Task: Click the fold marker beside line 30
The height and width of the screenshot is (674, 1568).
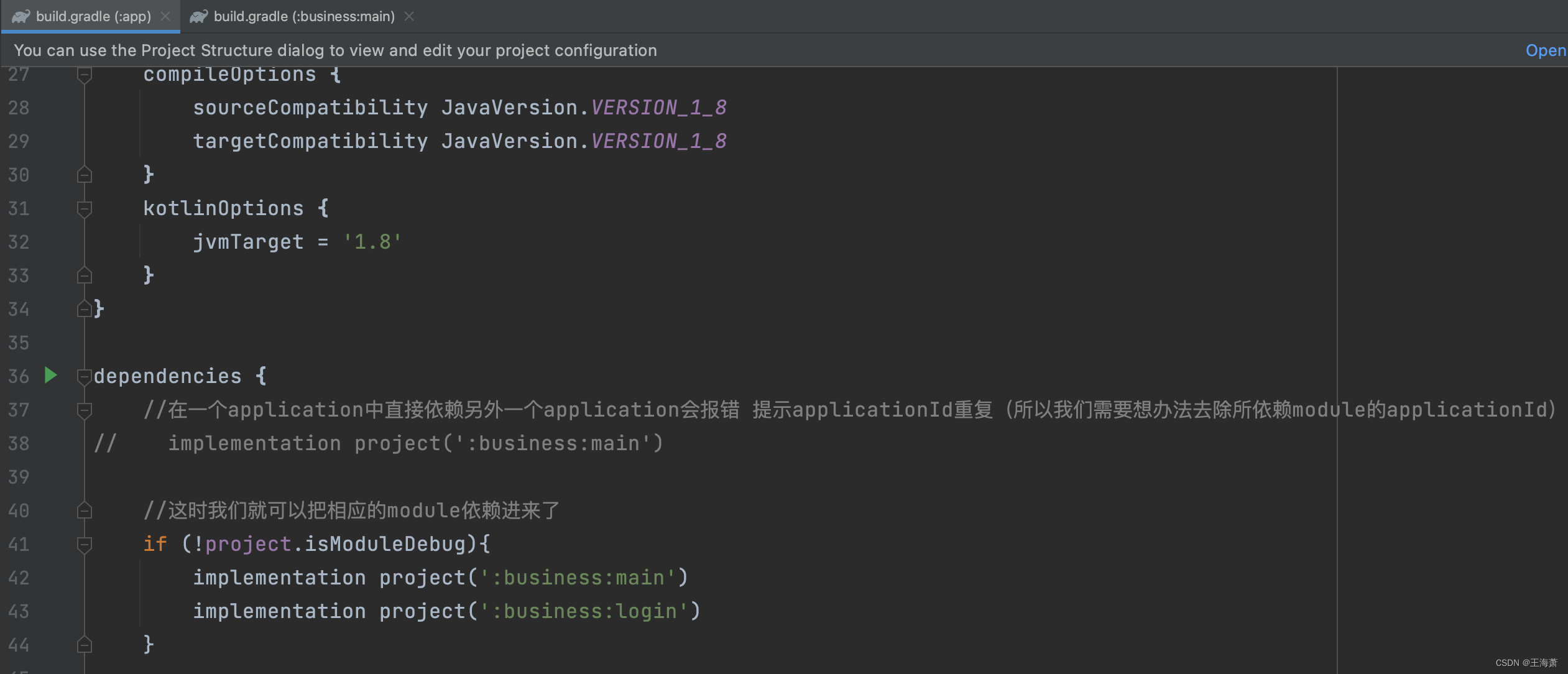Action: 85,174
